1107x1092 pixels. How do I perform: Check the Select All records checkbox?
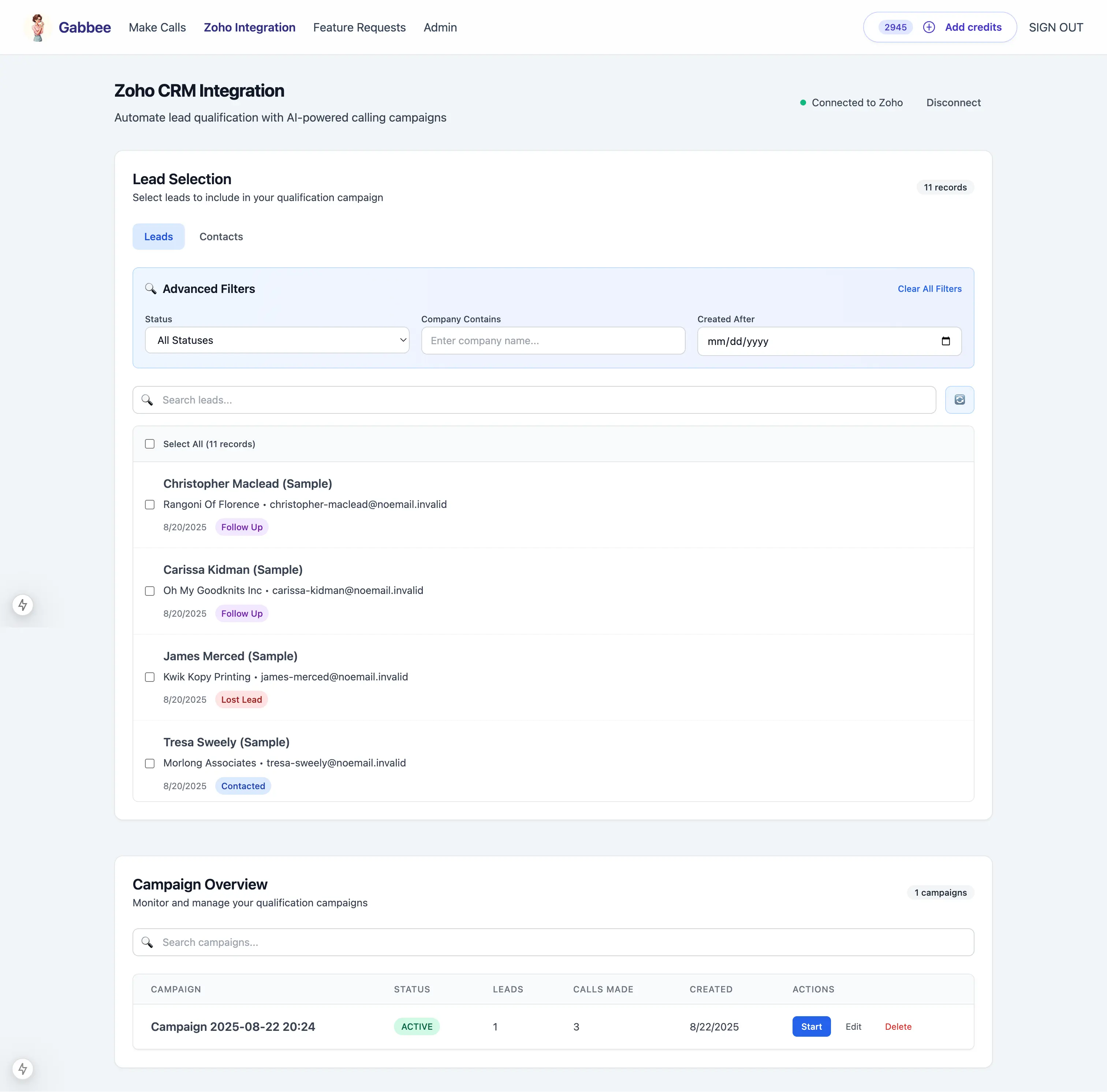click(x=150, y=444)
